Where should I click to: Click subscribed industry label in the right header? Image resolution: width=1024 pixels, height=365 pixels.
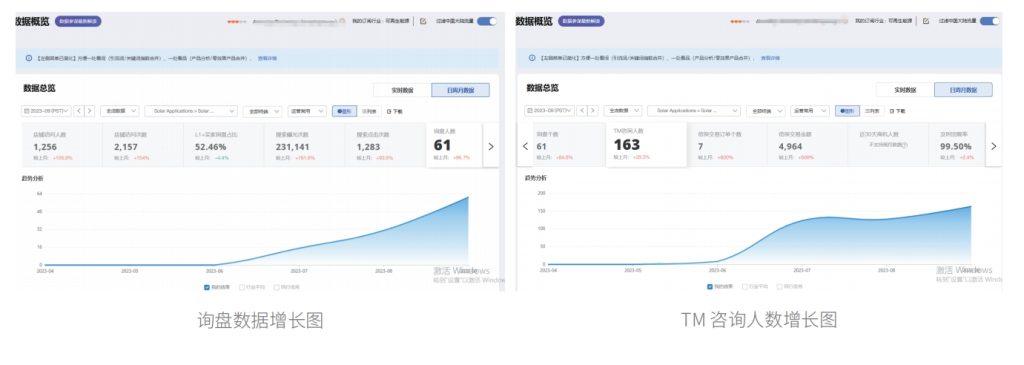(x=884, y=21)
